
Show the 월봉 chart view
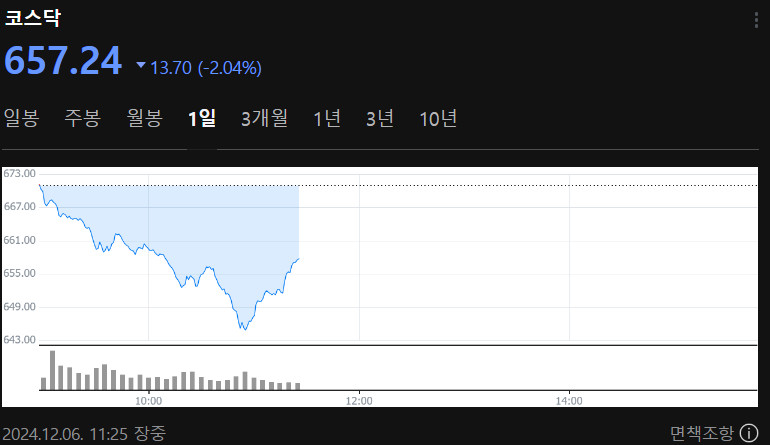tap(145, 119)
